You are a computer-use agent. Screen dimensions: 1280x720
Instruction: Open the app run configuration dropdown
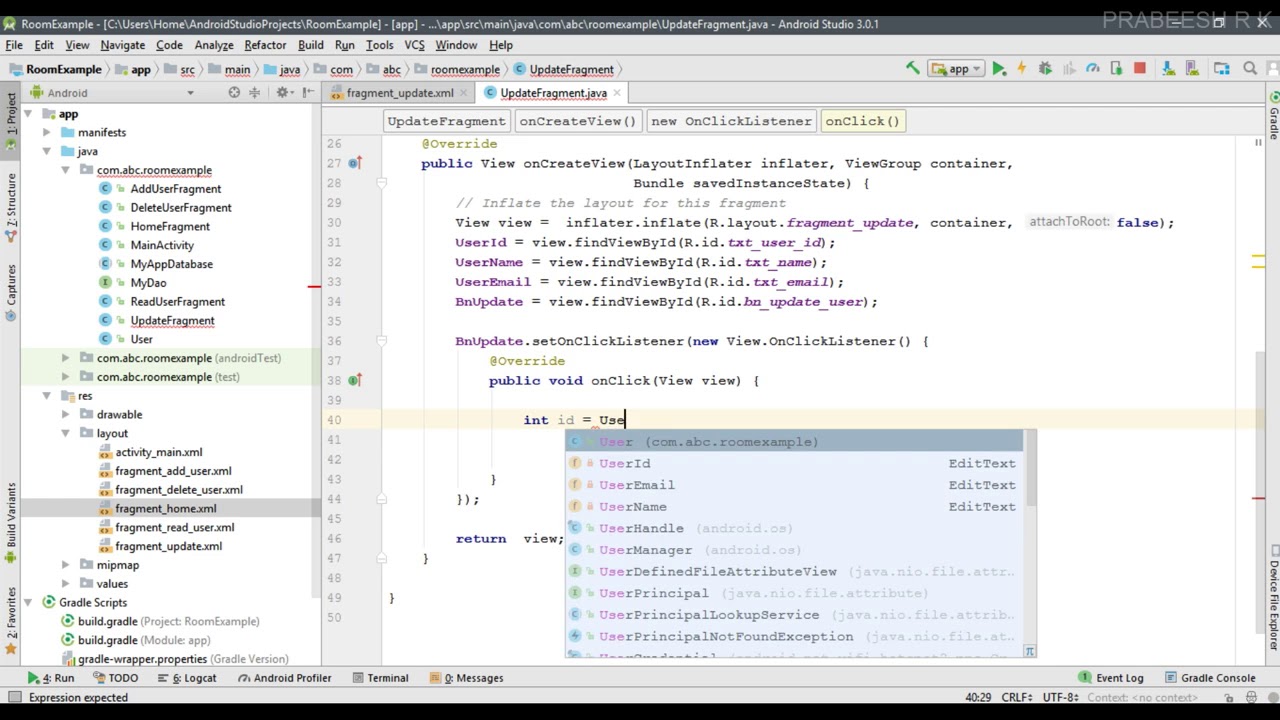tap(958, 69)
